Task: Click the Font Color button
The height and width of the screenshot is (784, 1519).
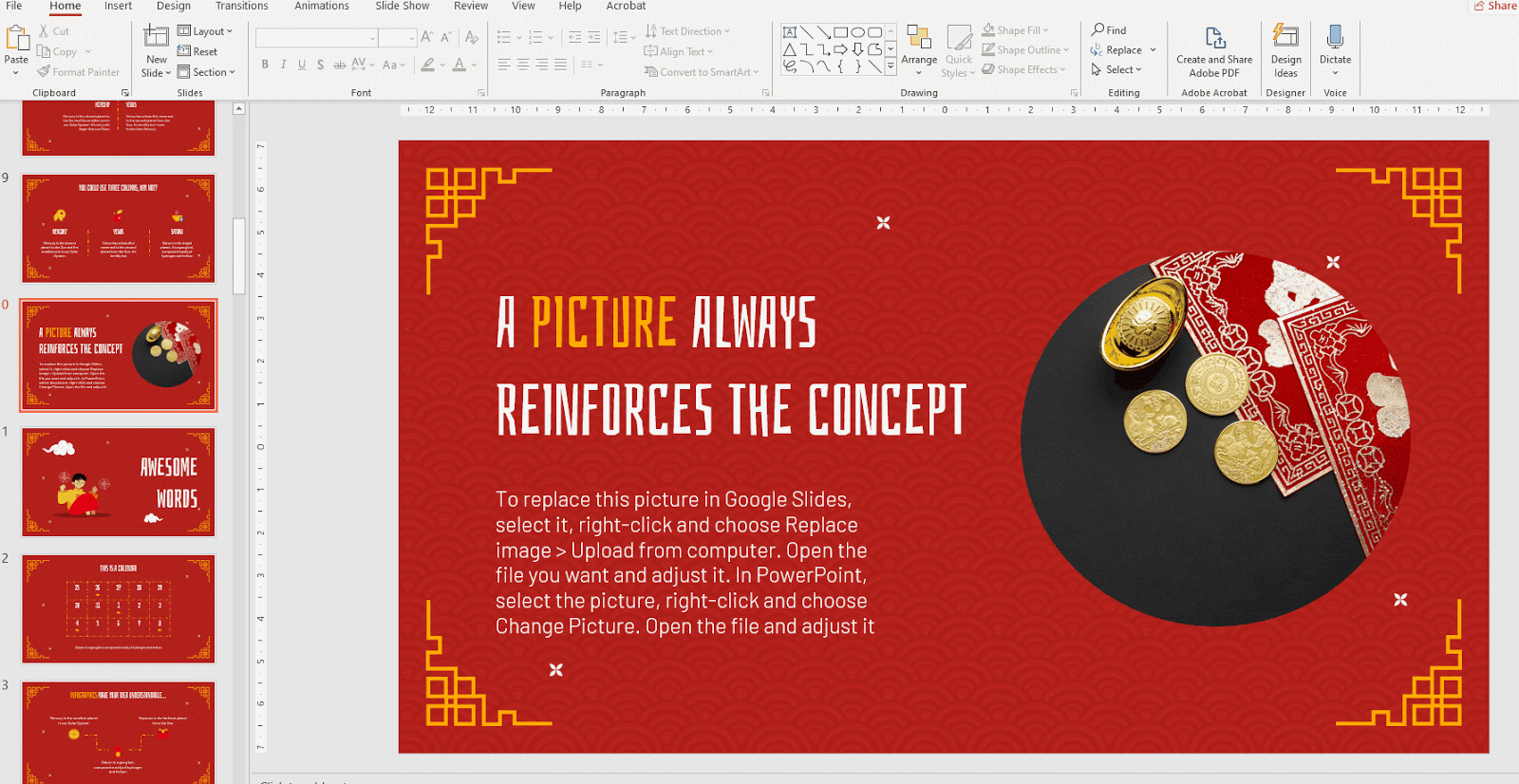Action: pos(459,65)
